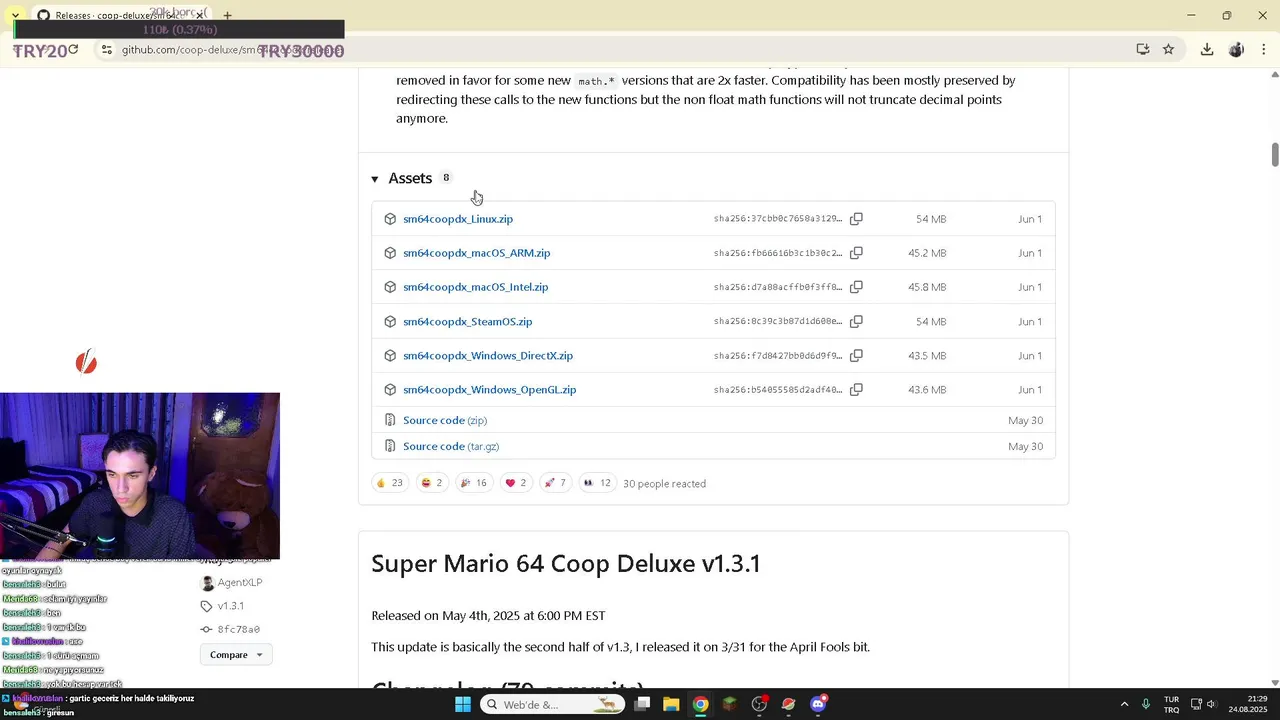
Task: Bookmark this page with the star icon
Action: (1168, 49)
